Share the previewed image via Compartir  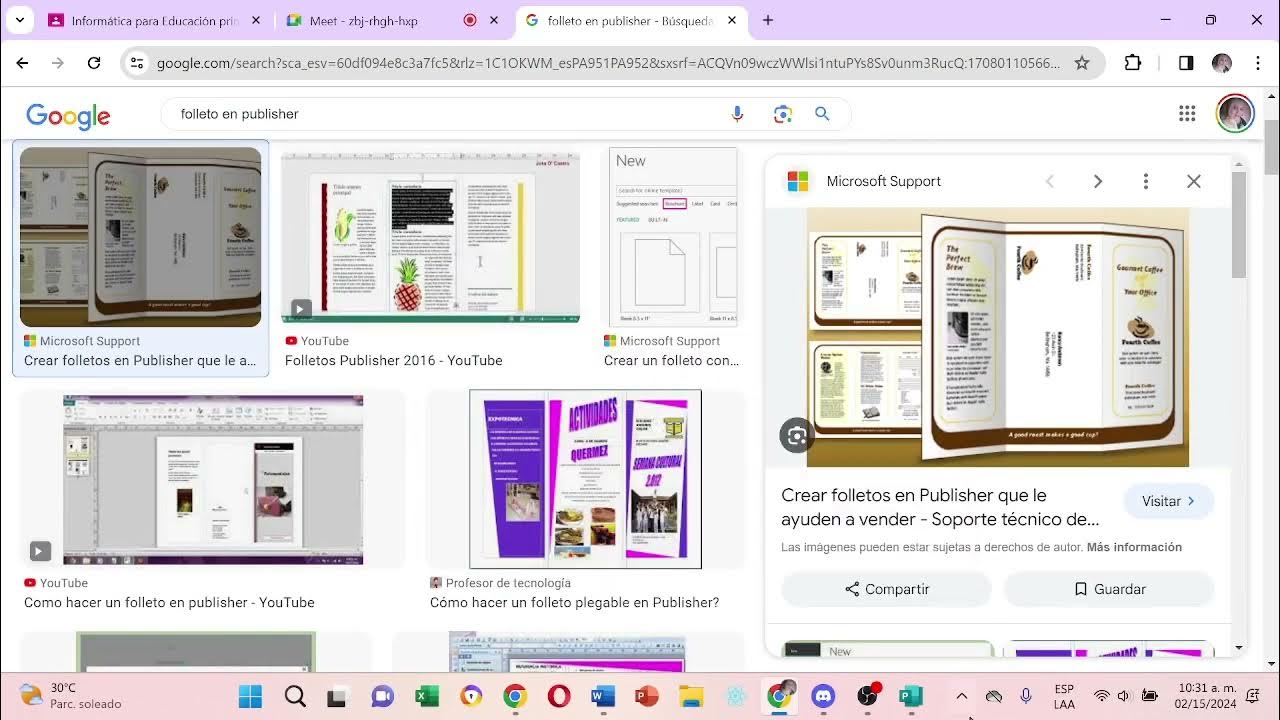click(x=886, y=589)
